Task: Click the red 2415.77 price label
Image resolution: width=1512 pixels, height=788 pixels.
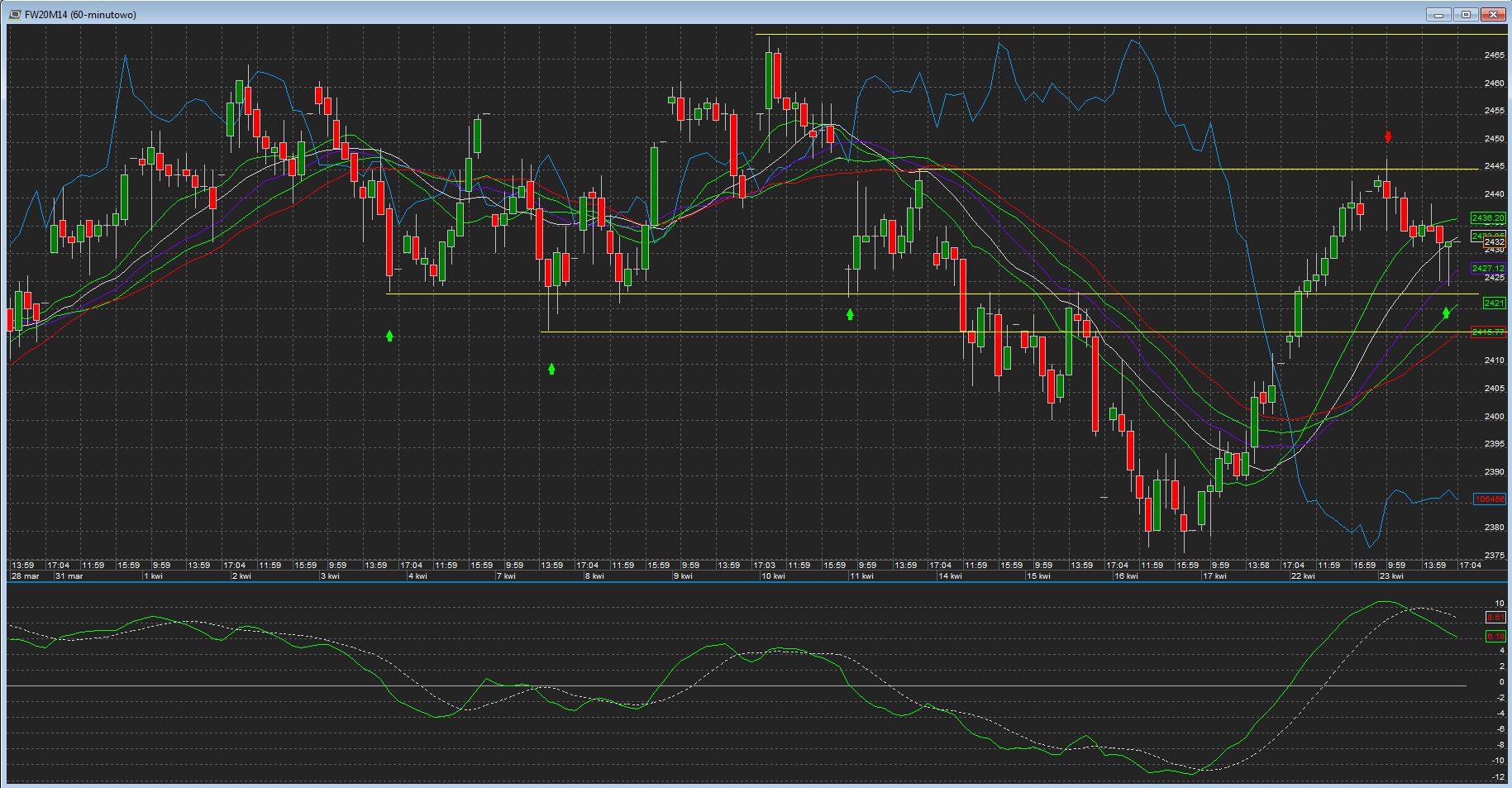Action: [x=1487, y=332]
